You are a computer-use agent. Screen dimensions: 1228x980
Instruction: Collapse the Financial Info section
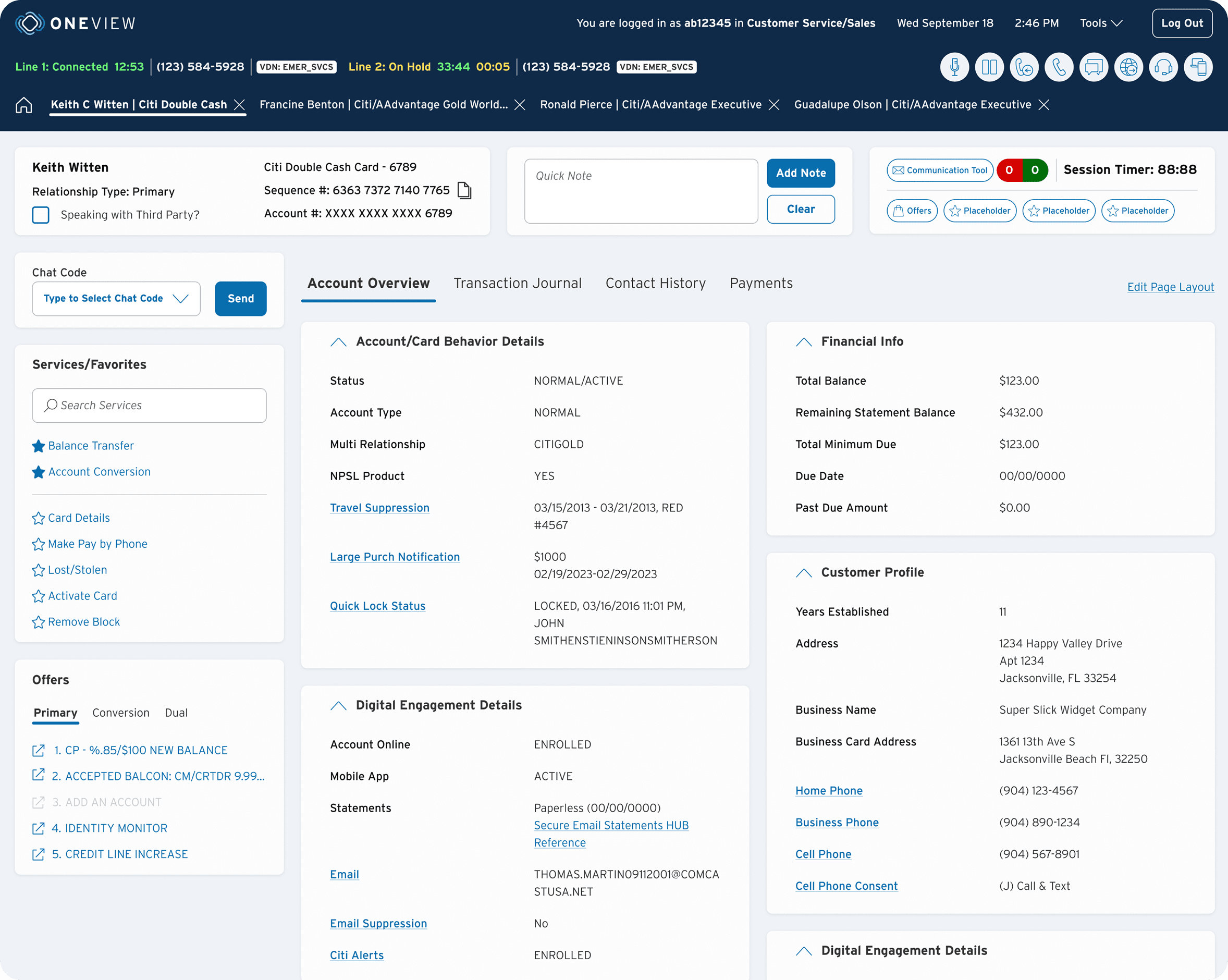(804, 342)
